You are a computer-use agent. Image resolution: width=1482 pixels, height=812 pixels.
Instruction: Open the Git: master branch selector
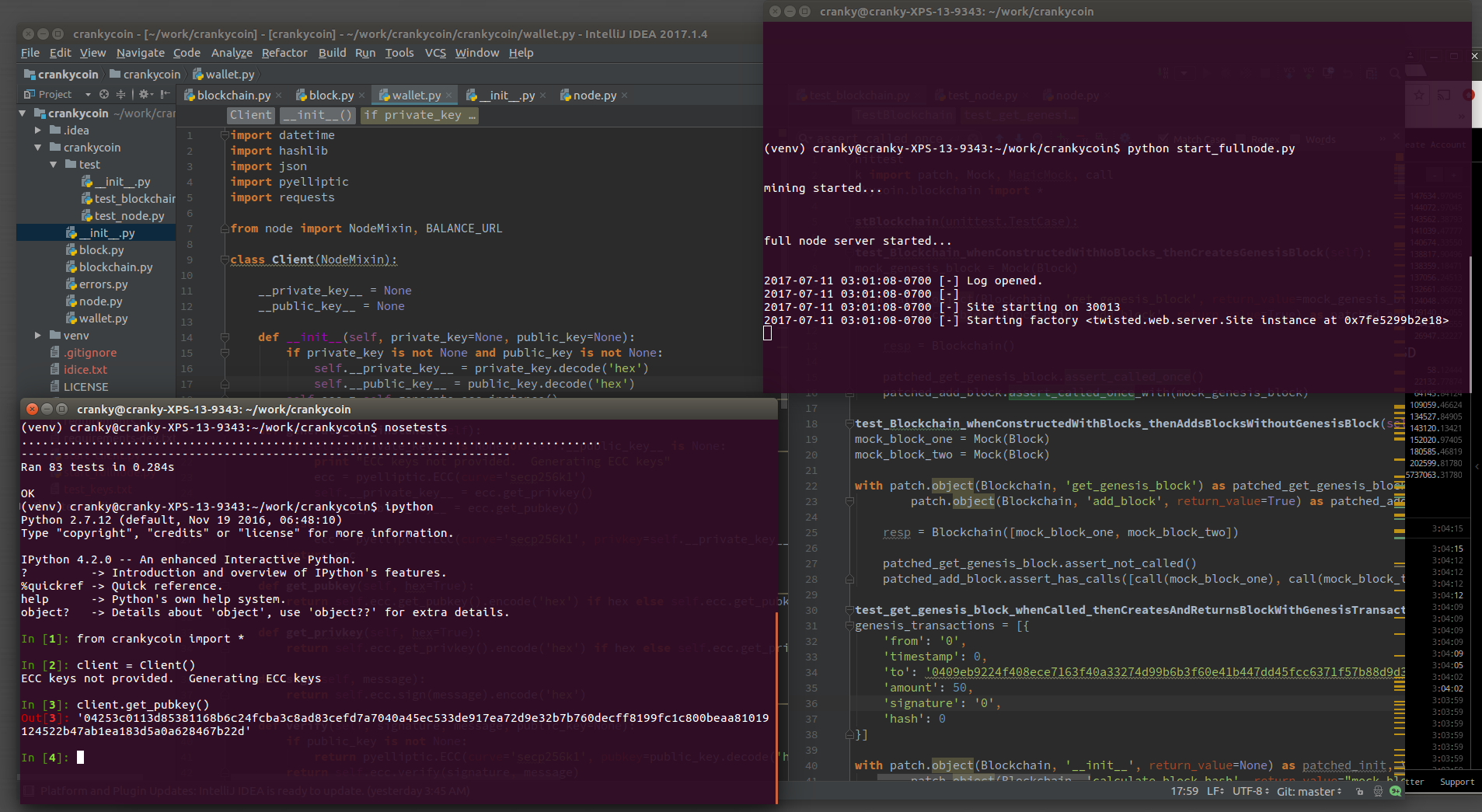(1309, 791)
